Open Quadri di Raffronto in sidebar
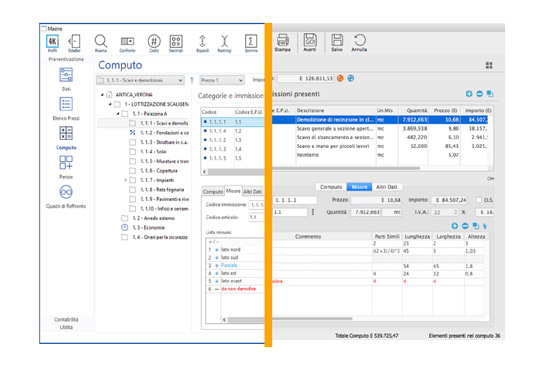 pyautogui.click(x=66, y=196)
